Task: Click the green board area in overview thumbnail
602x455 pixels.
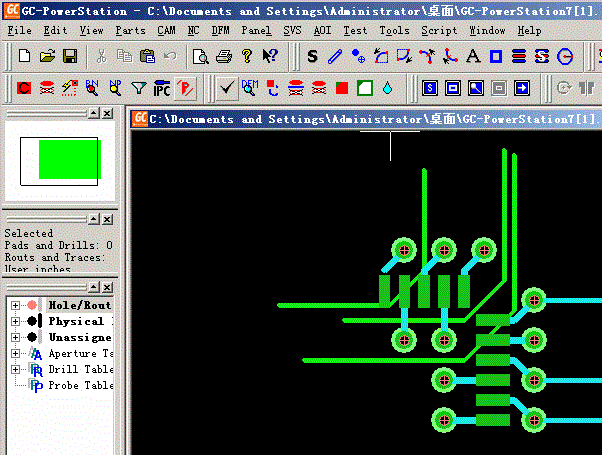Action: click(x=68, y=159)
